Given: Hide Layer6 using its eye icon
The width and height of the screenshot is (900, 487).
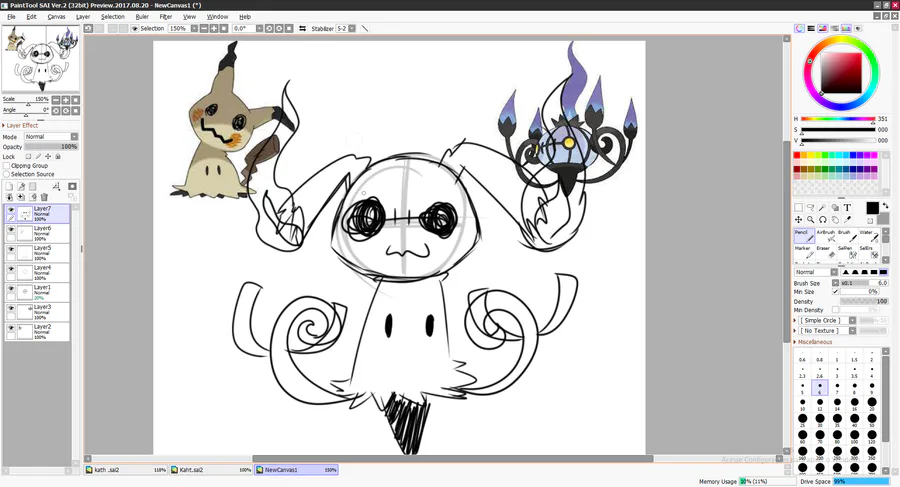Looking at the screenshot, I should coord(11,230).
